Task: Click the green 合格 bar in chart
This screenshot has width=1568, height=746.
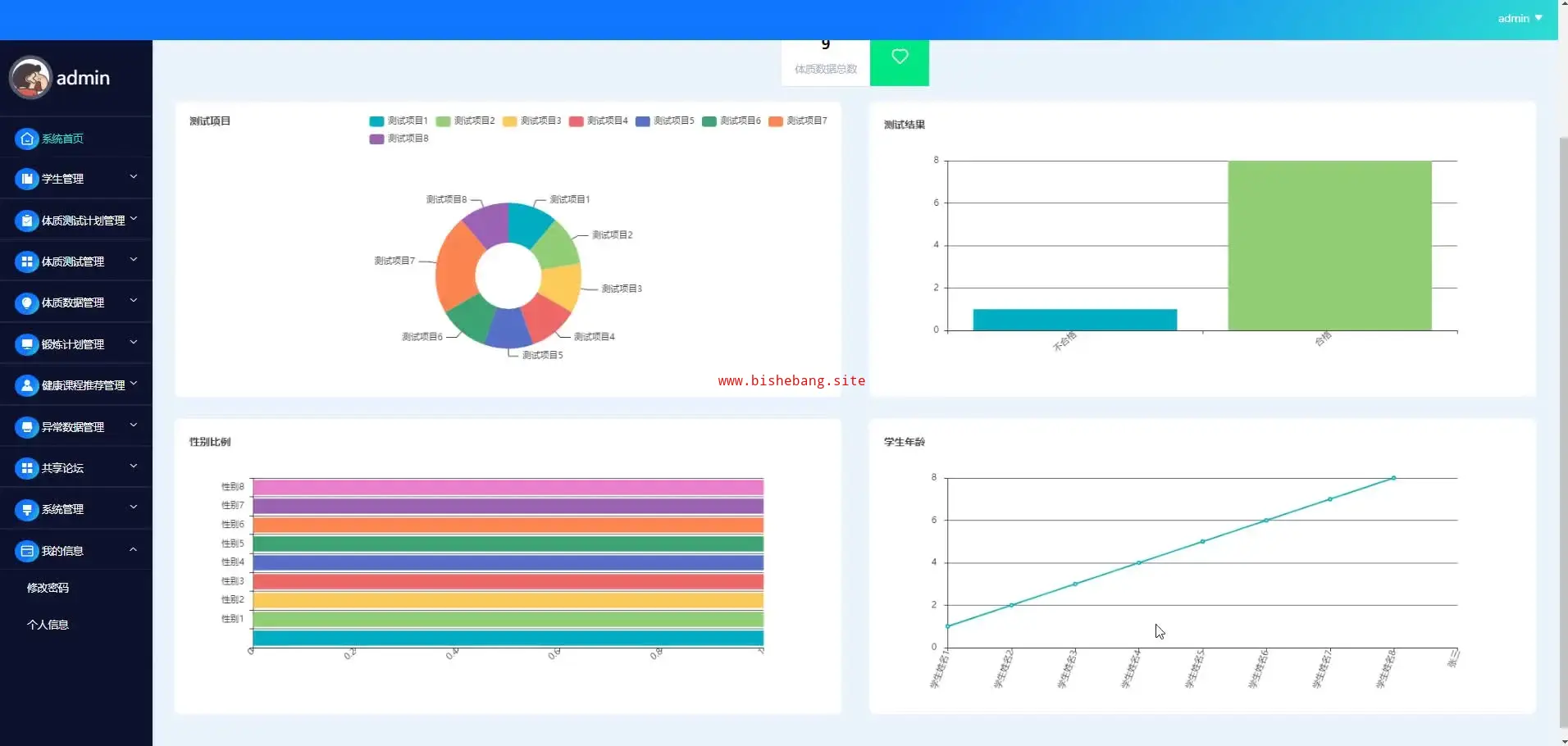Action: (1329, 246)
